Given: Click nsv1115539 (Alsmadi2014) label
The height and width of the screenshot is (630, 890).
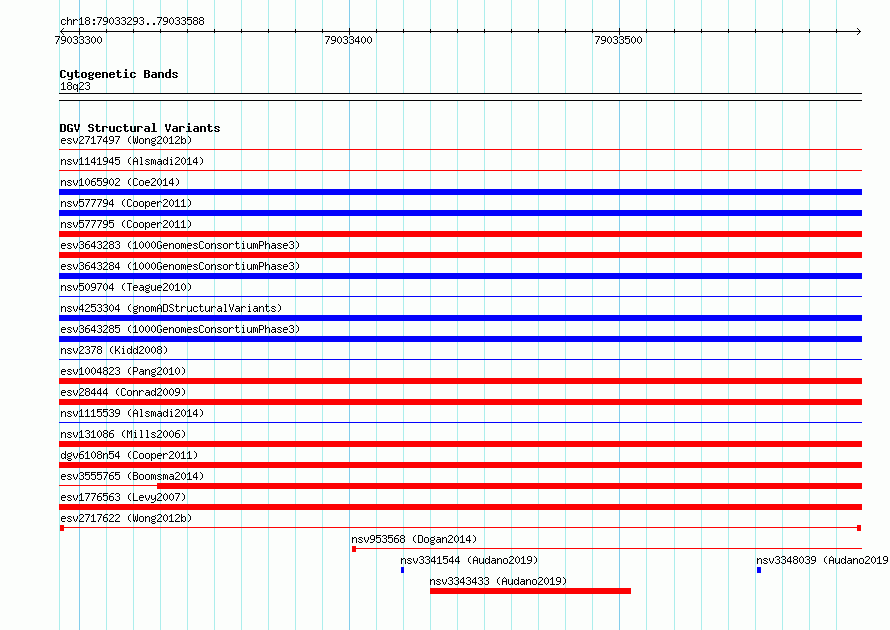Looking at the screenshot, I should coord(132,413).
